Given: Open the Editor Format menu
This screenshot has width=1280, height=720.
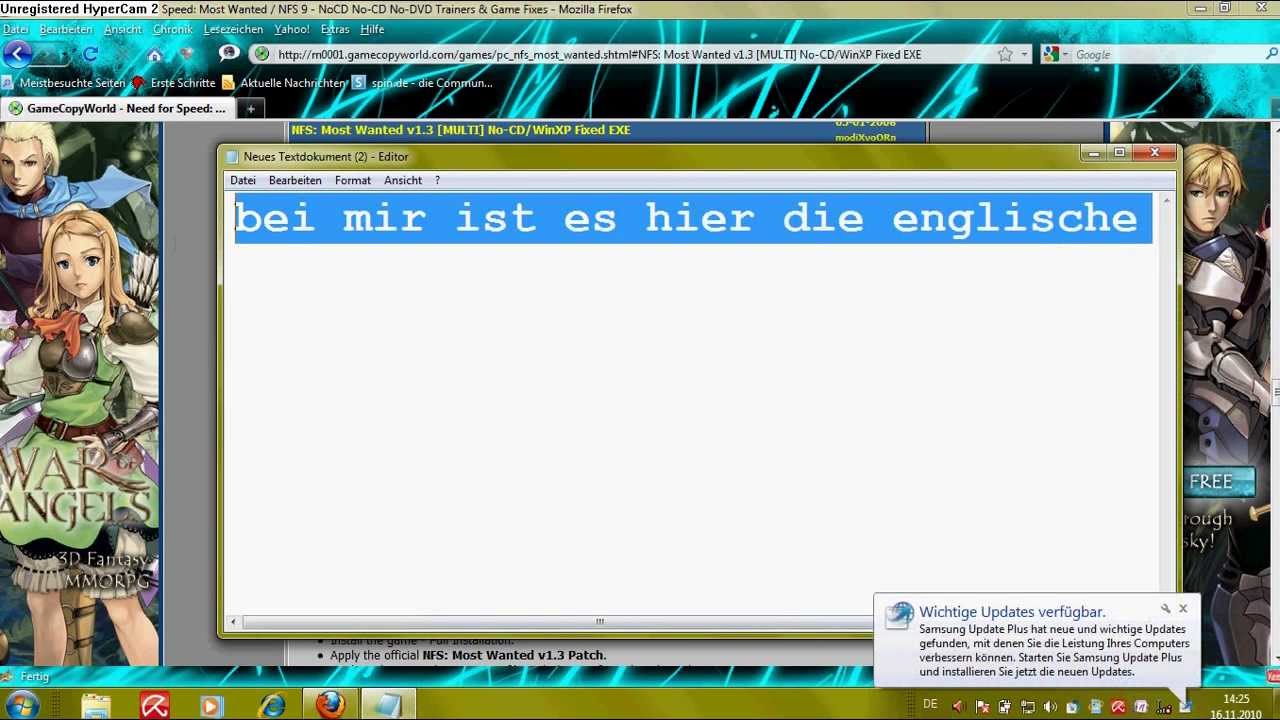Looking at the screenshot, I should tap(353, 180).
